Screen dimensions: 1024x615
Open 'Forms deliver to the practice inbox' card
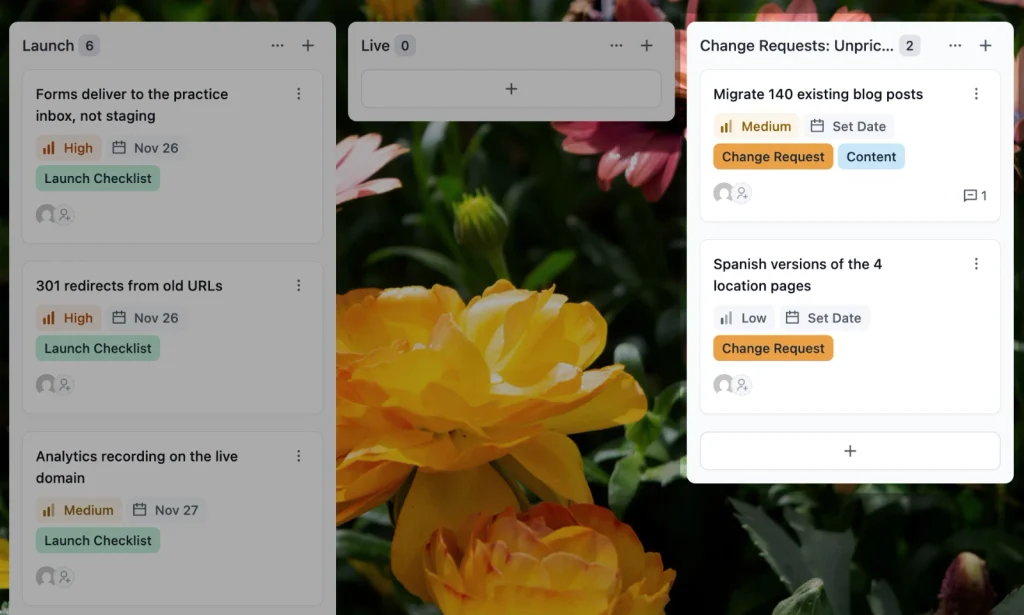point(132,105)
